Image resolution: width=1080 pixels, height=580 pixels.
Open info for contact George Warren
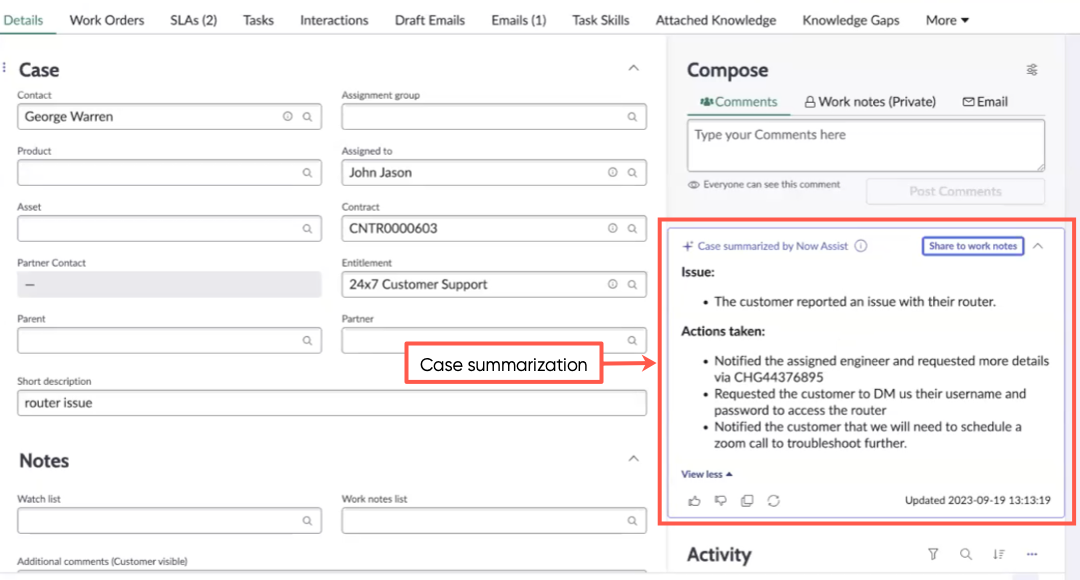pyautogui.click(x=287, y=116)
